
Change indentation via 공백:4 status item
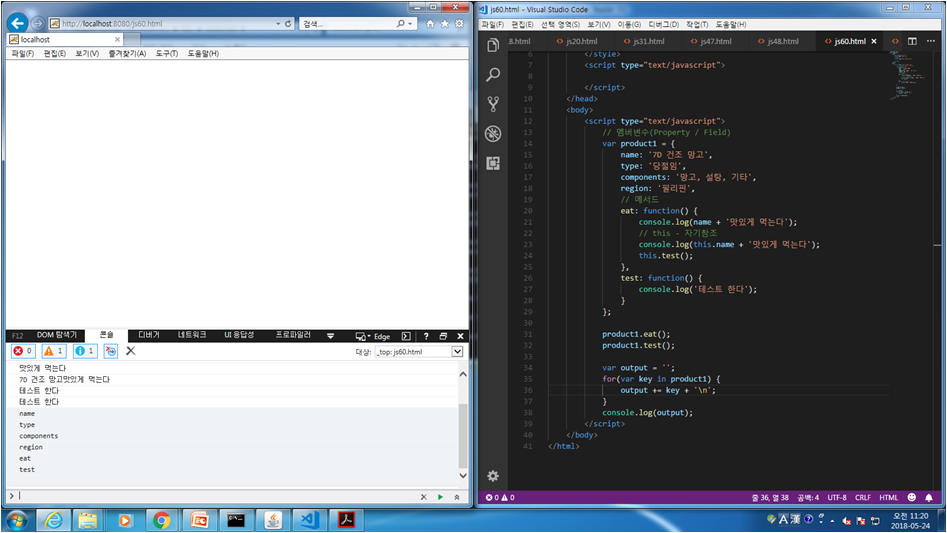(808, 497)
